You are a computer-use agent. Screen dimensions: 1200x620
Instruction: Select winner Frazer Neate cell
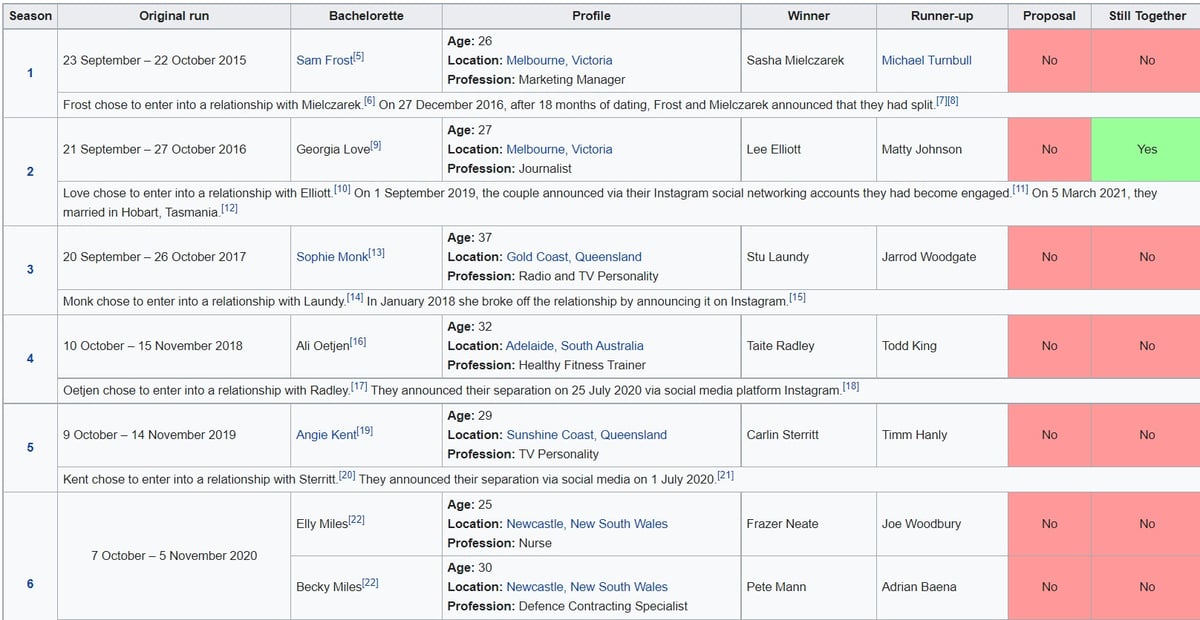coord(808,524)
